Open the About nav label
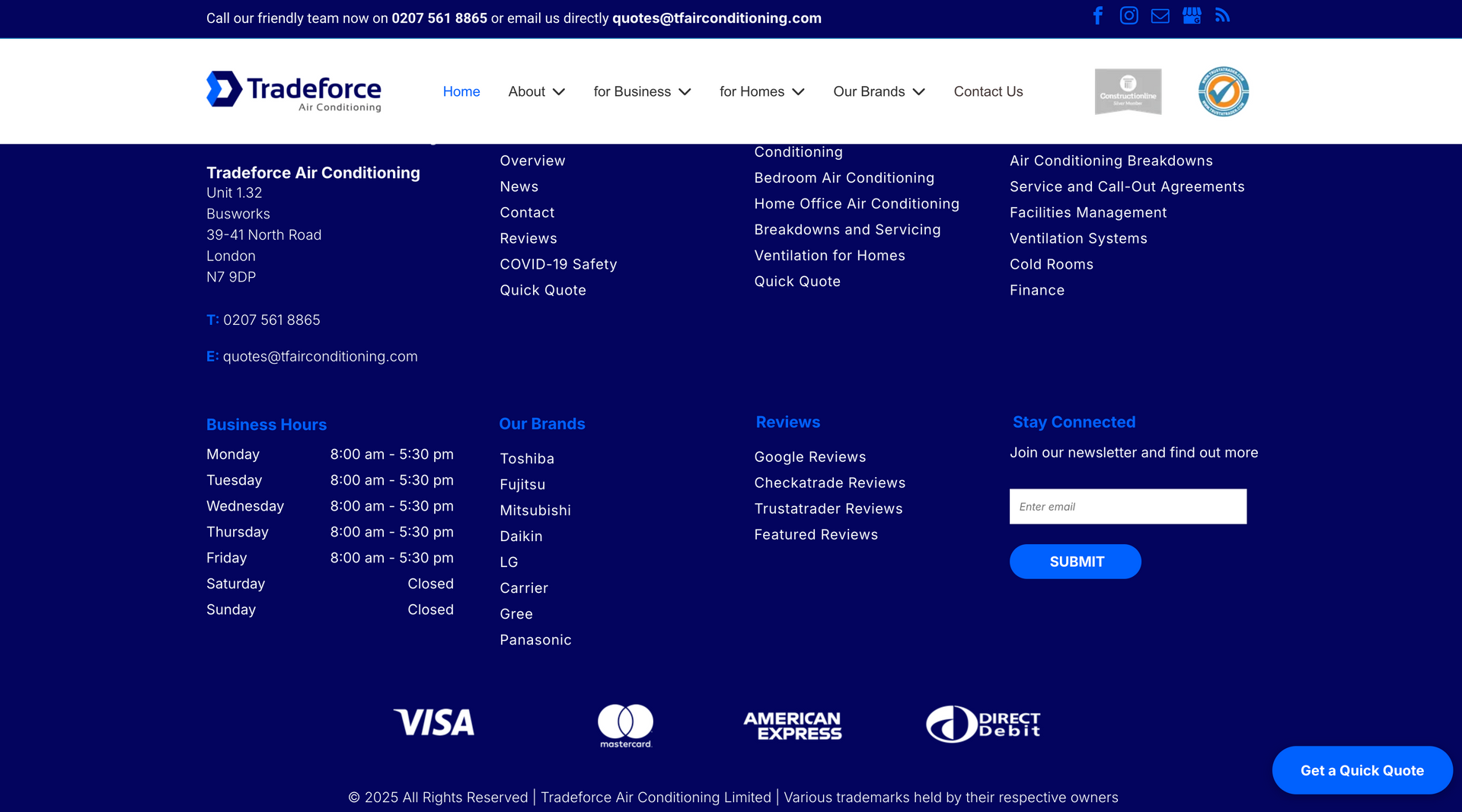 click(527, 91)
